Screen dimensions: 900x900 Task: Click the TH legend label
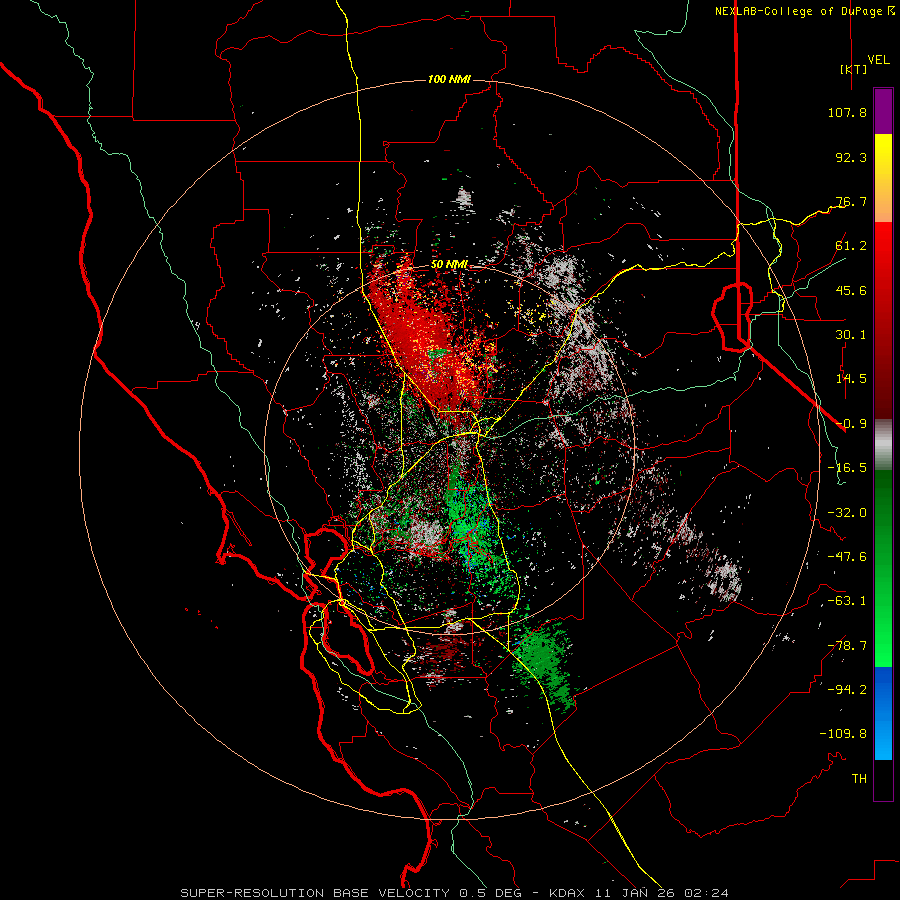point(859,779)
